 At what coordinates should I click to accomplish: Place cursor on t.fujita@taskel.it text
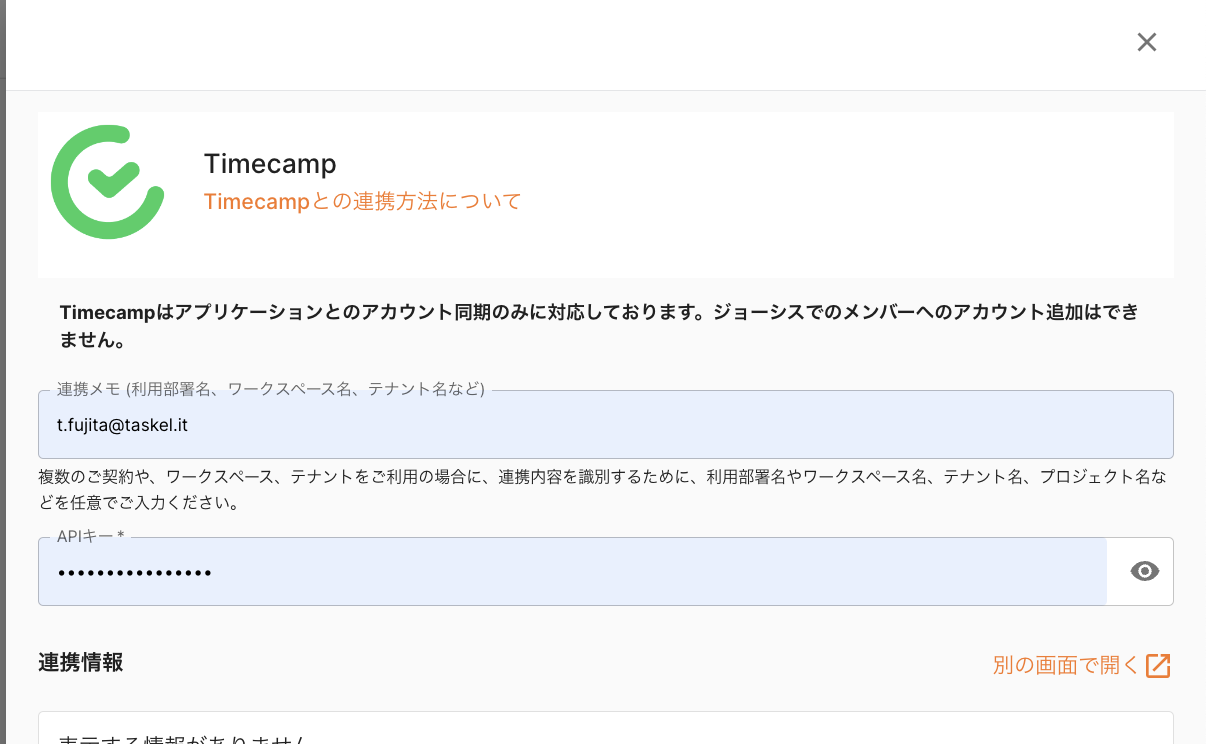122,425
